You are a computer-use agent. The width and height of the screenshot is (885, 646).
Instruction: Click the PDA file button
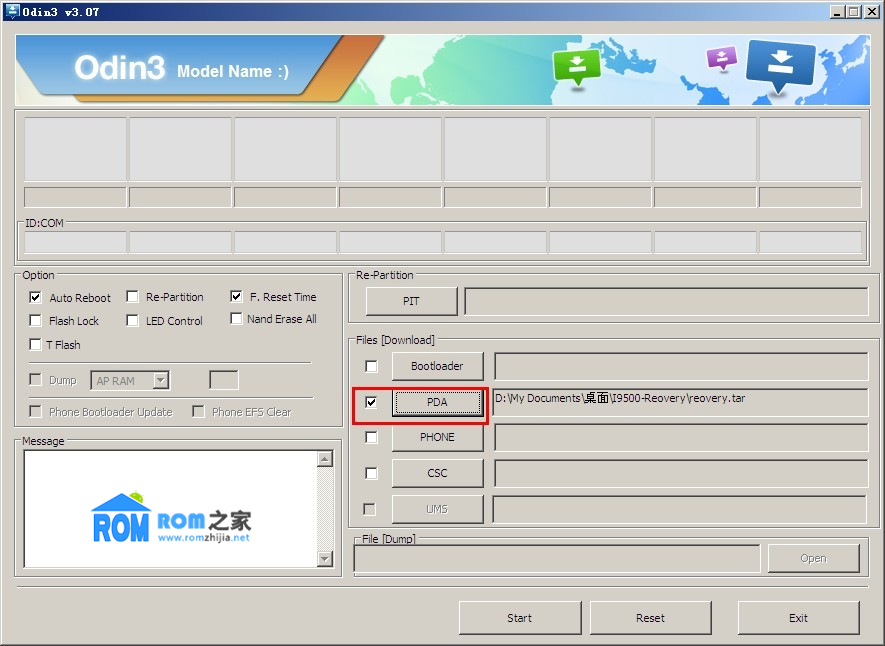(437, 402)
